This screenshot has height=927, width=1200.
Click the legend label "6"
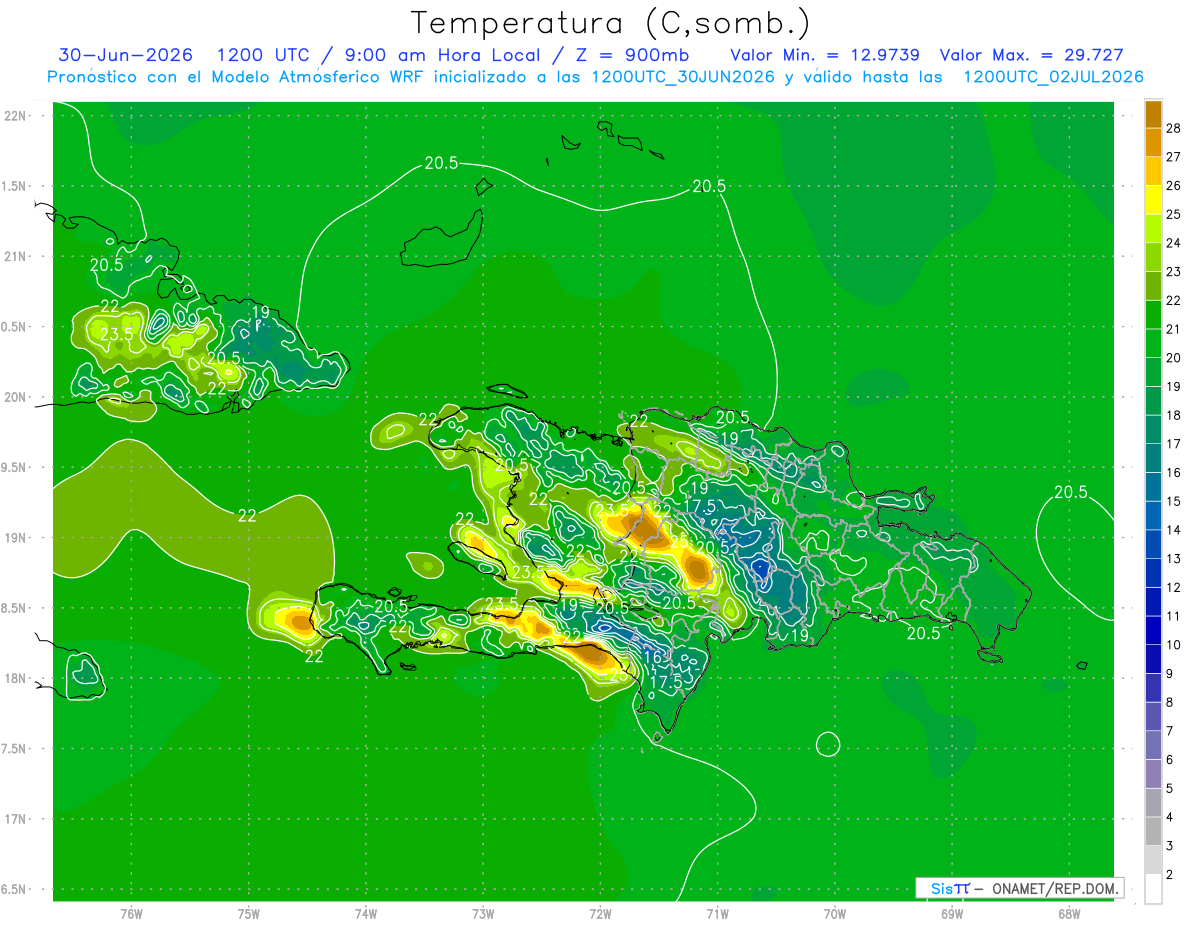coord(1170,760)
